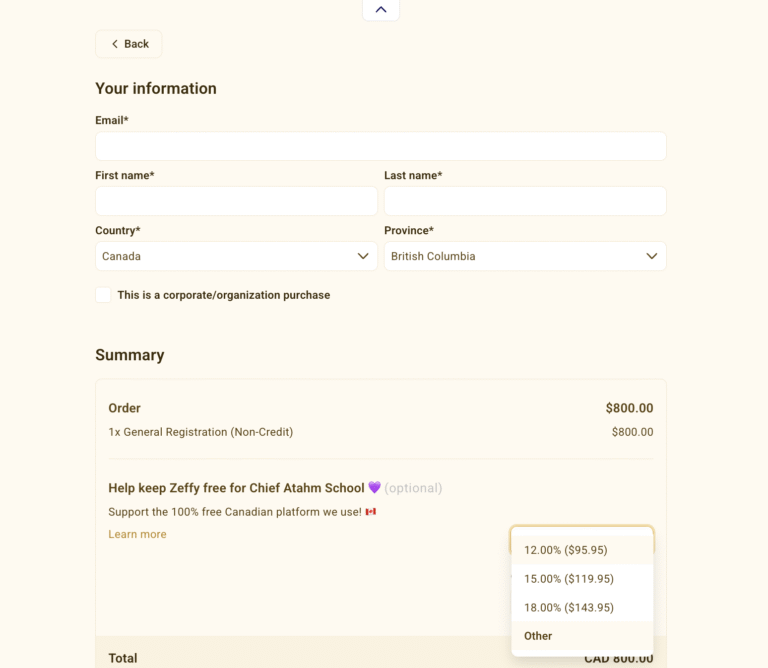Select Other in the contribution list
Viewport: 768px width, 668px height.
click(538, 636)
